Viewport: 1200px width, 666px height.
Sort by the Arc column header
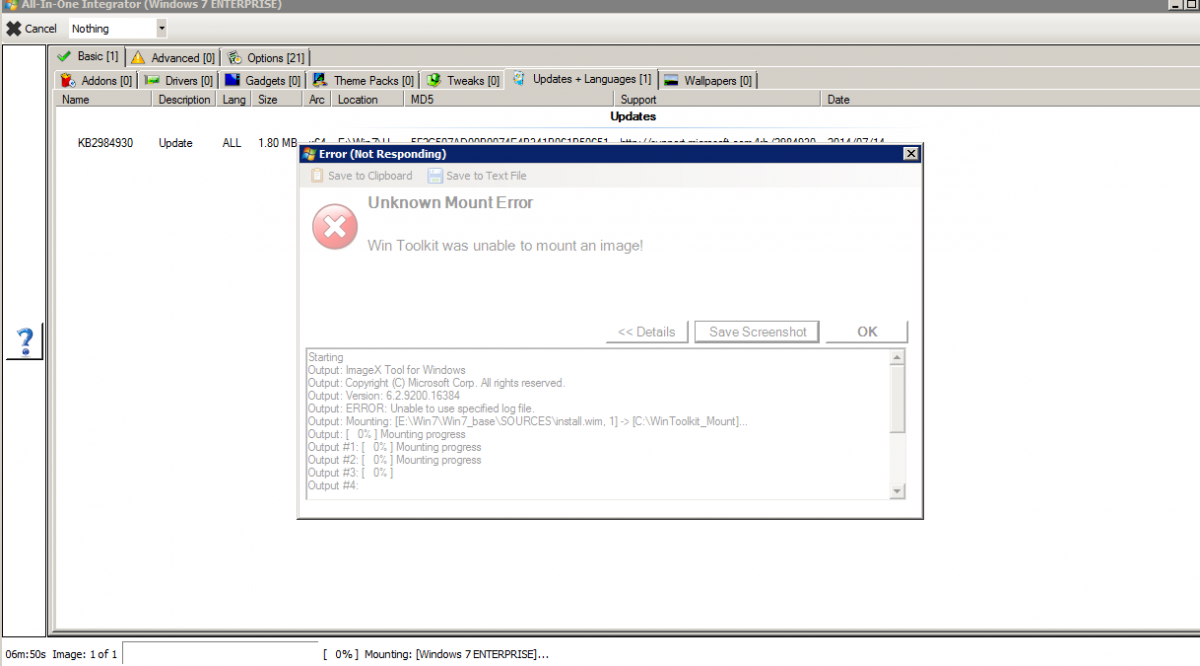[x=318, y=99]
